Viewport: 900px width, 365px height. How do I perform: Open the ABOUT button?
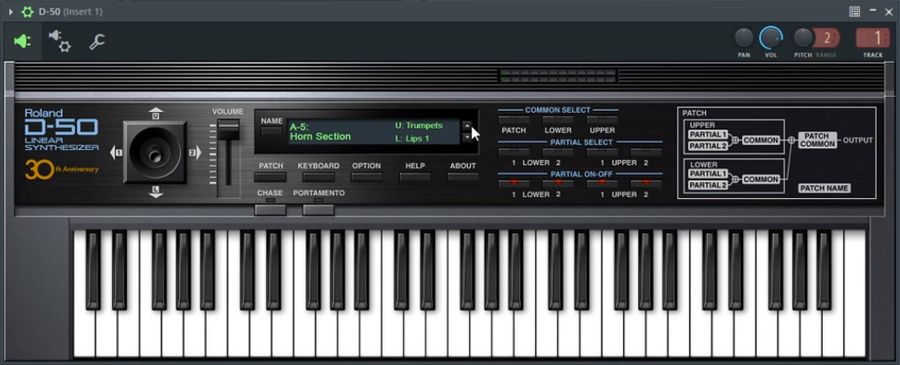(463, 177)
